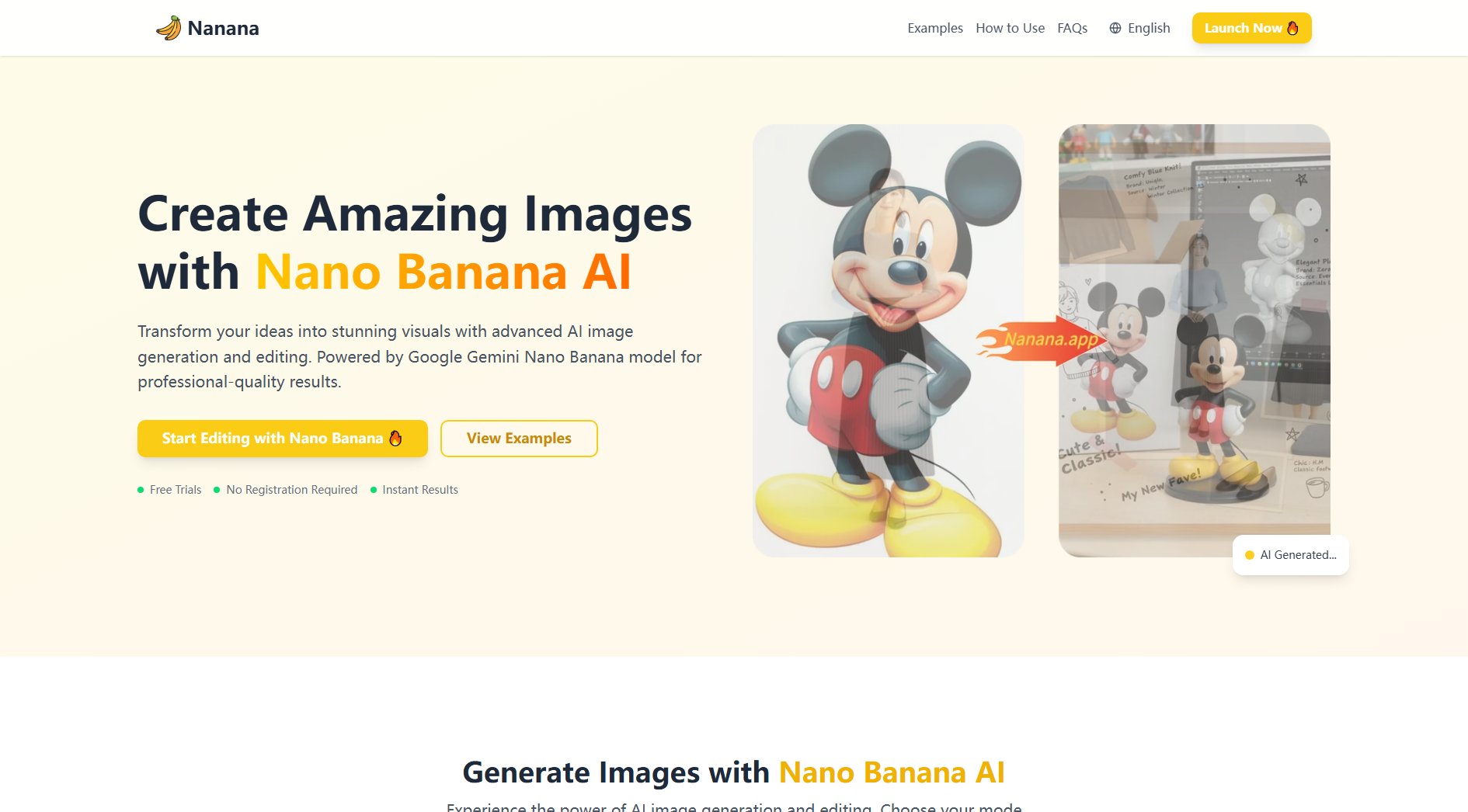Click the globe language icon
This screenshot has height=812, width=1468.
tap(1115, 28)
